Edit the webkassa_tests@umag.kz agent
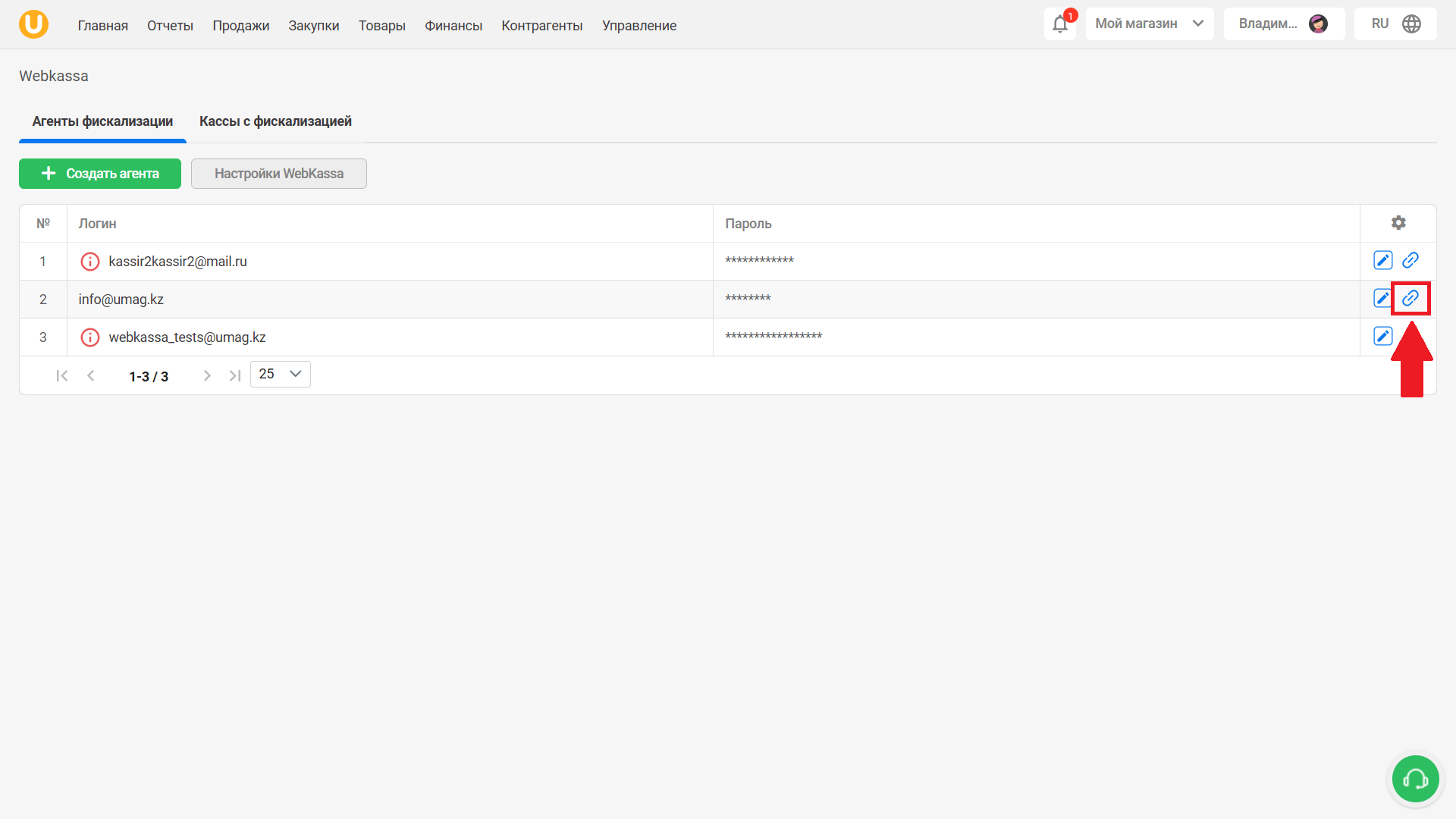The image size is (1456, 819). (1382, 337)
